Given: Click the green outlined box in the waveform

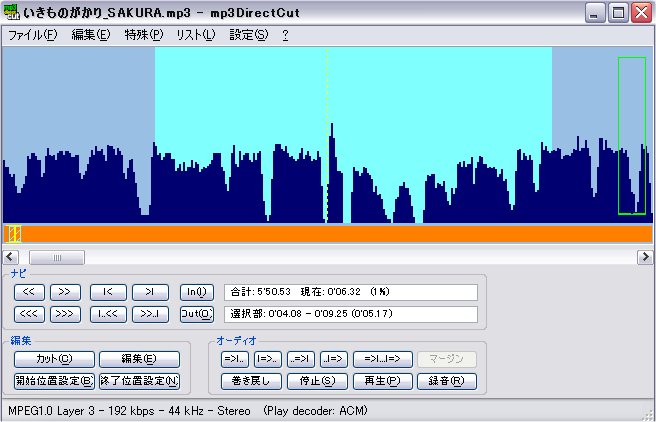Looking at the screenshot, I should (632, 136).
